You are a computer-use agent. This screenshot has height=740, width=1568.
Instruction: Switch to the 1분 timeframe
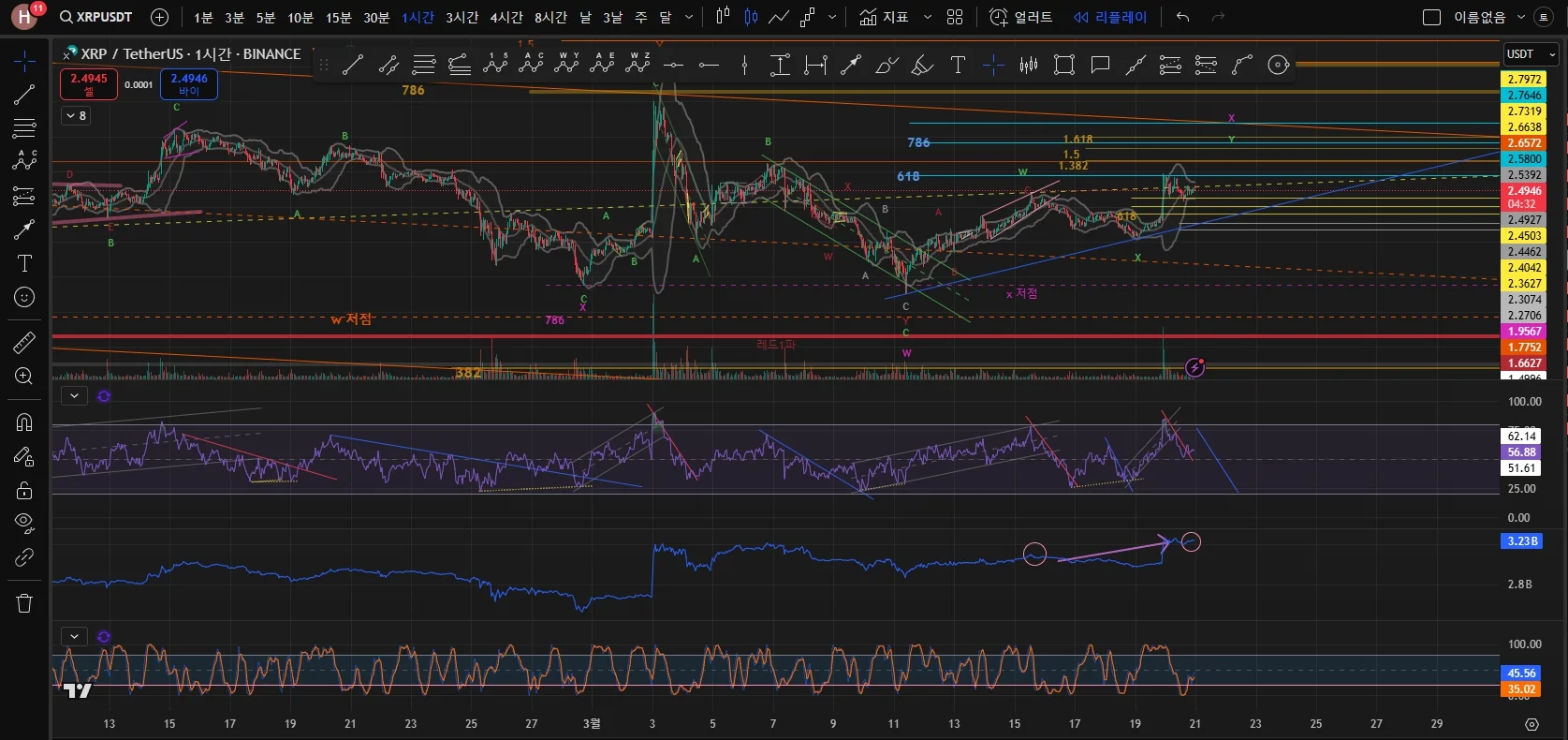point(203,18)
